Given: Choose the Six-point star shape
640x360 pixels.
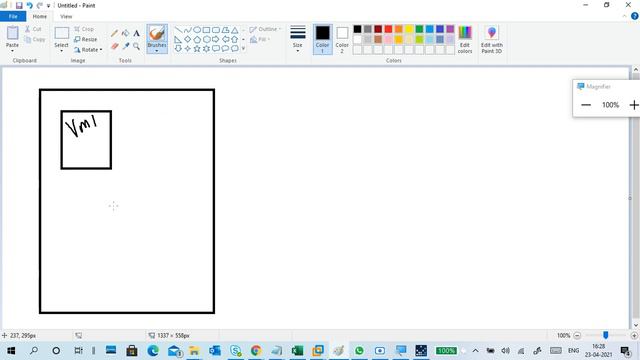Looking at the screenshot, I should click(207, 49).
